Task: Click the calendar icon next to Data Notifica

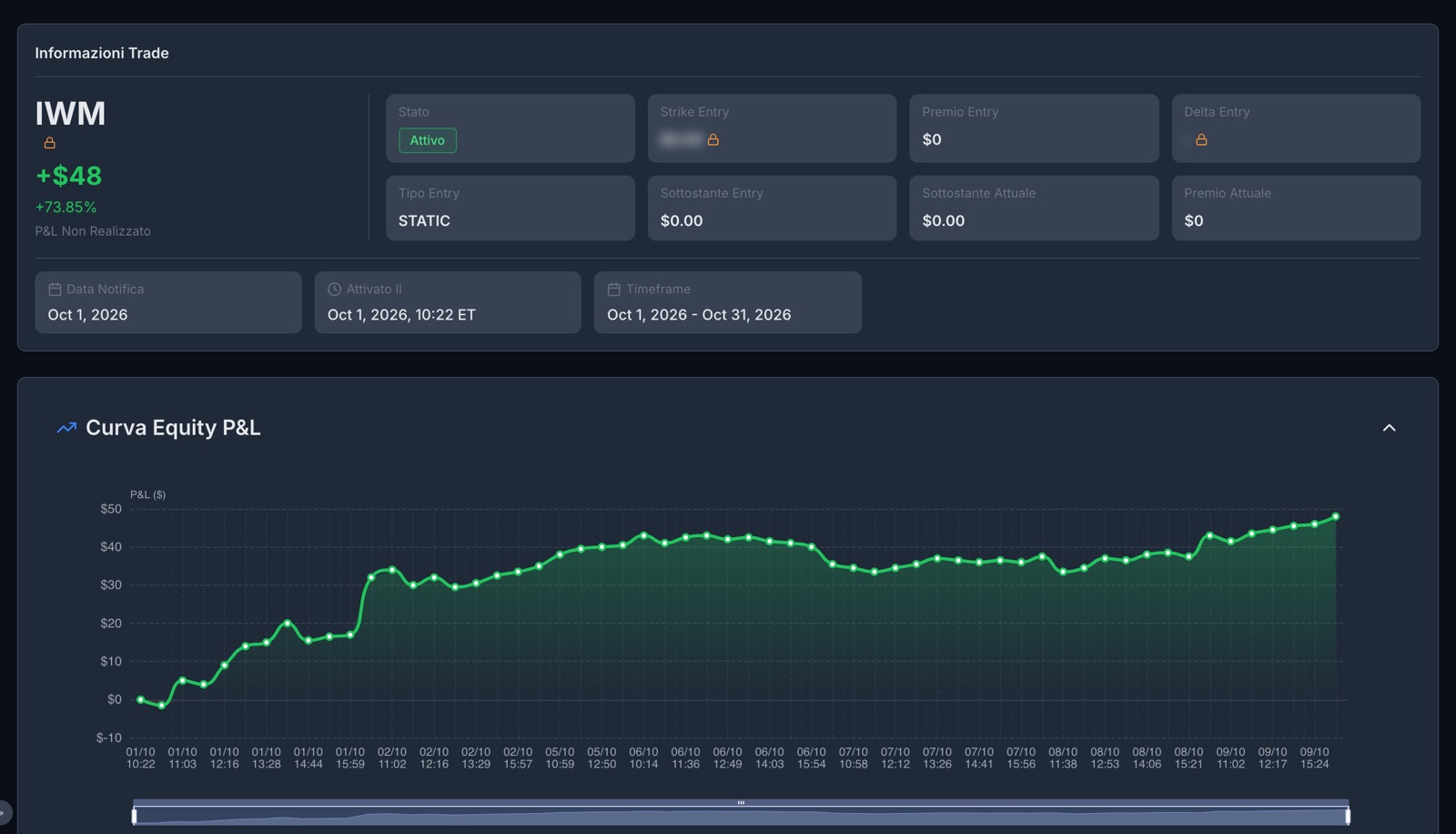Action: coord(55,290)
